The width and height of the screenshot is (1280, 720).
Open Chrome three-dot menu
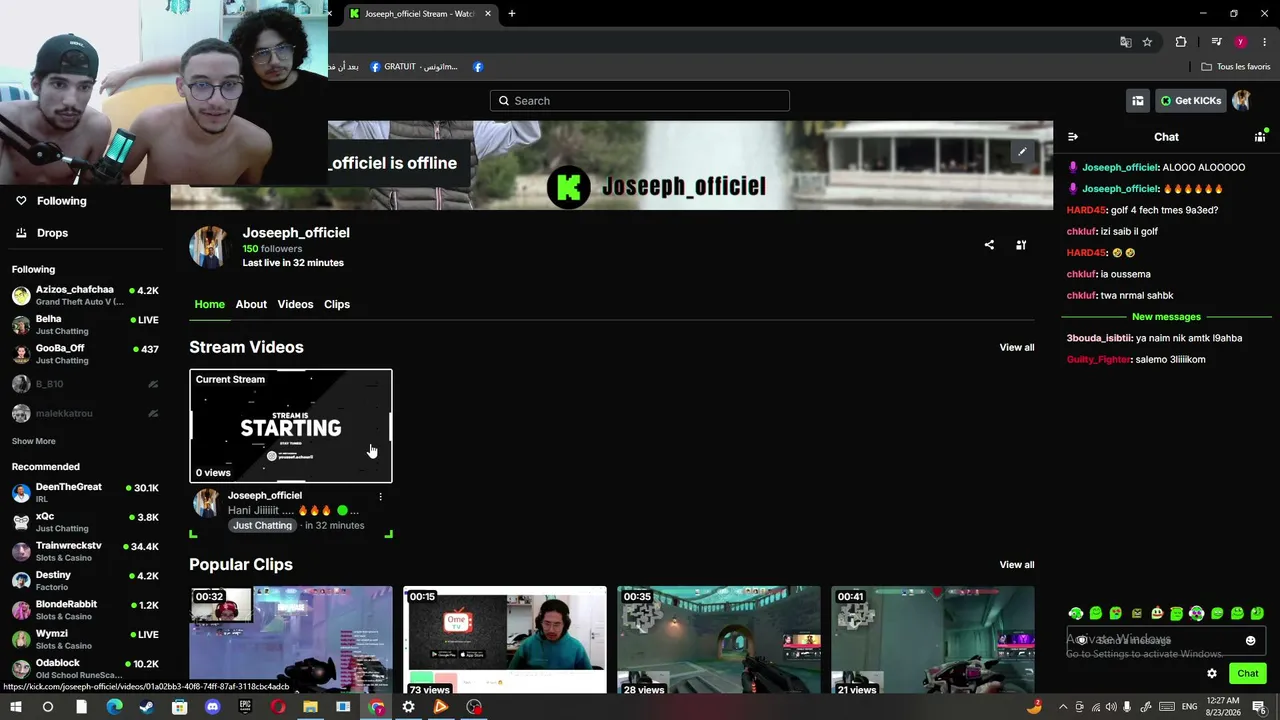tap(1265, 42)
